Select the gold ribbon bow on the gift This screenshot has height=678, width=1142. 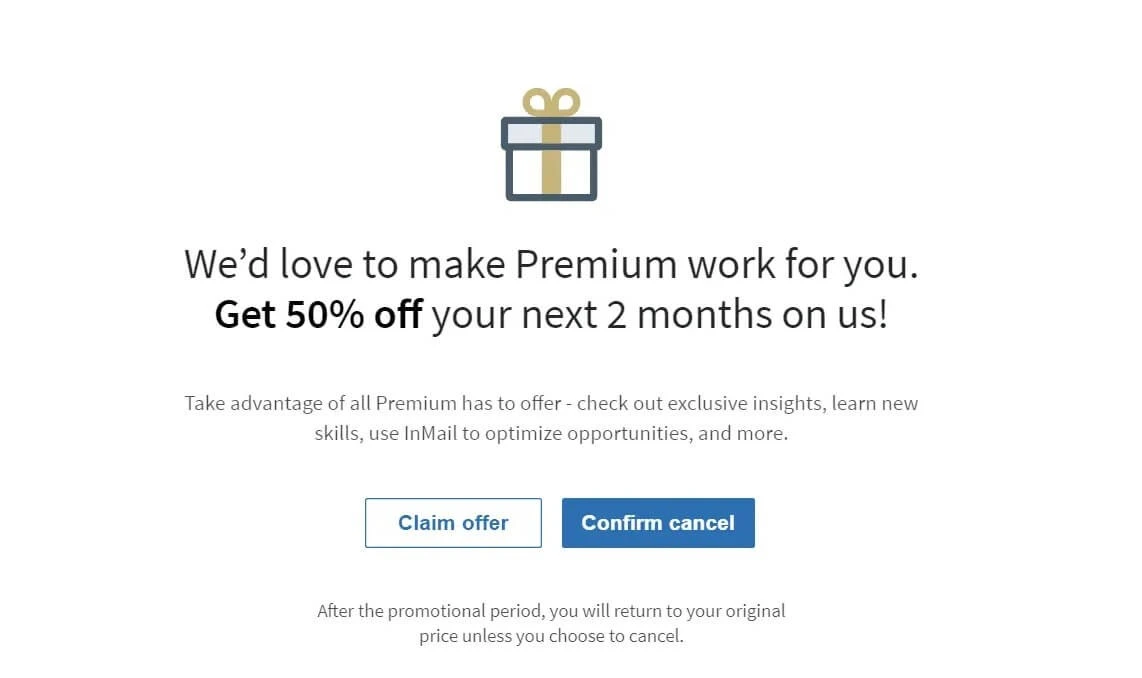coord(551,103)
